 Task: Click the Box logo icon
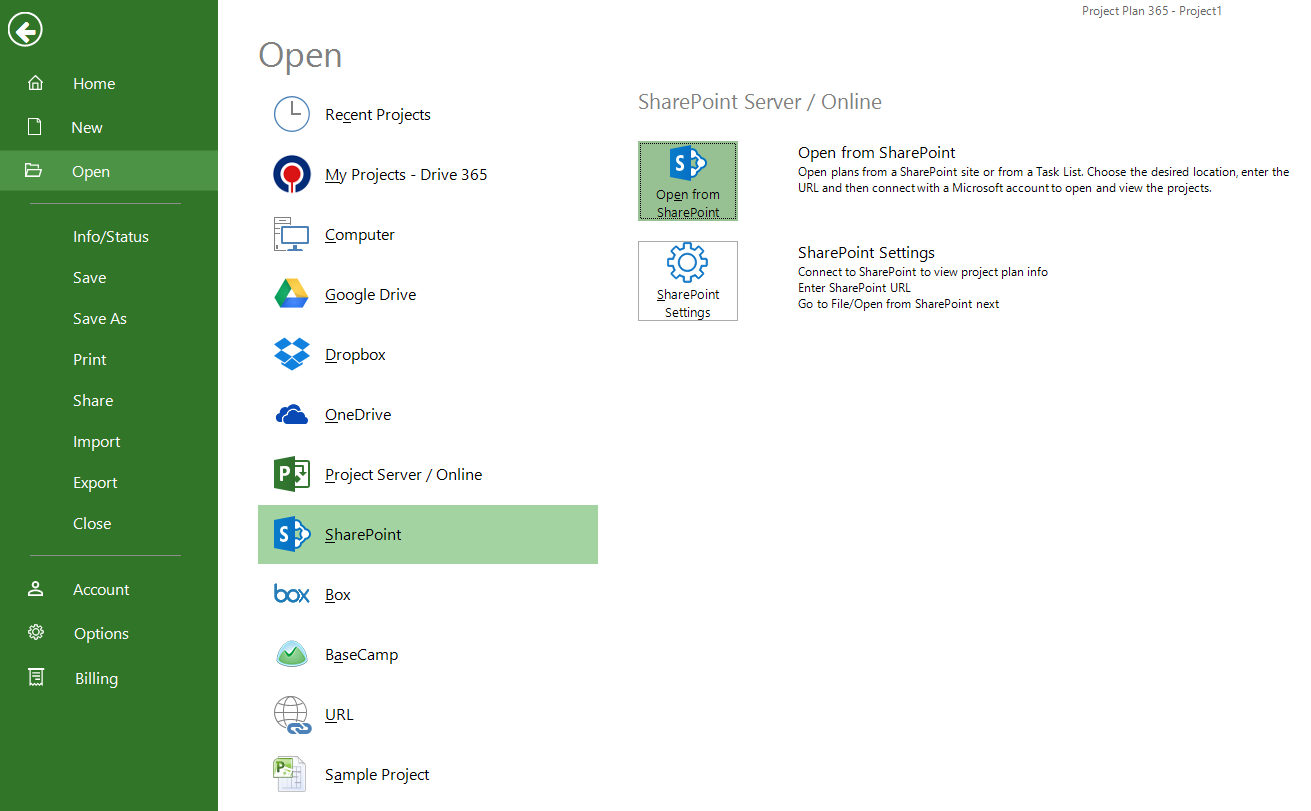[292, 594]
